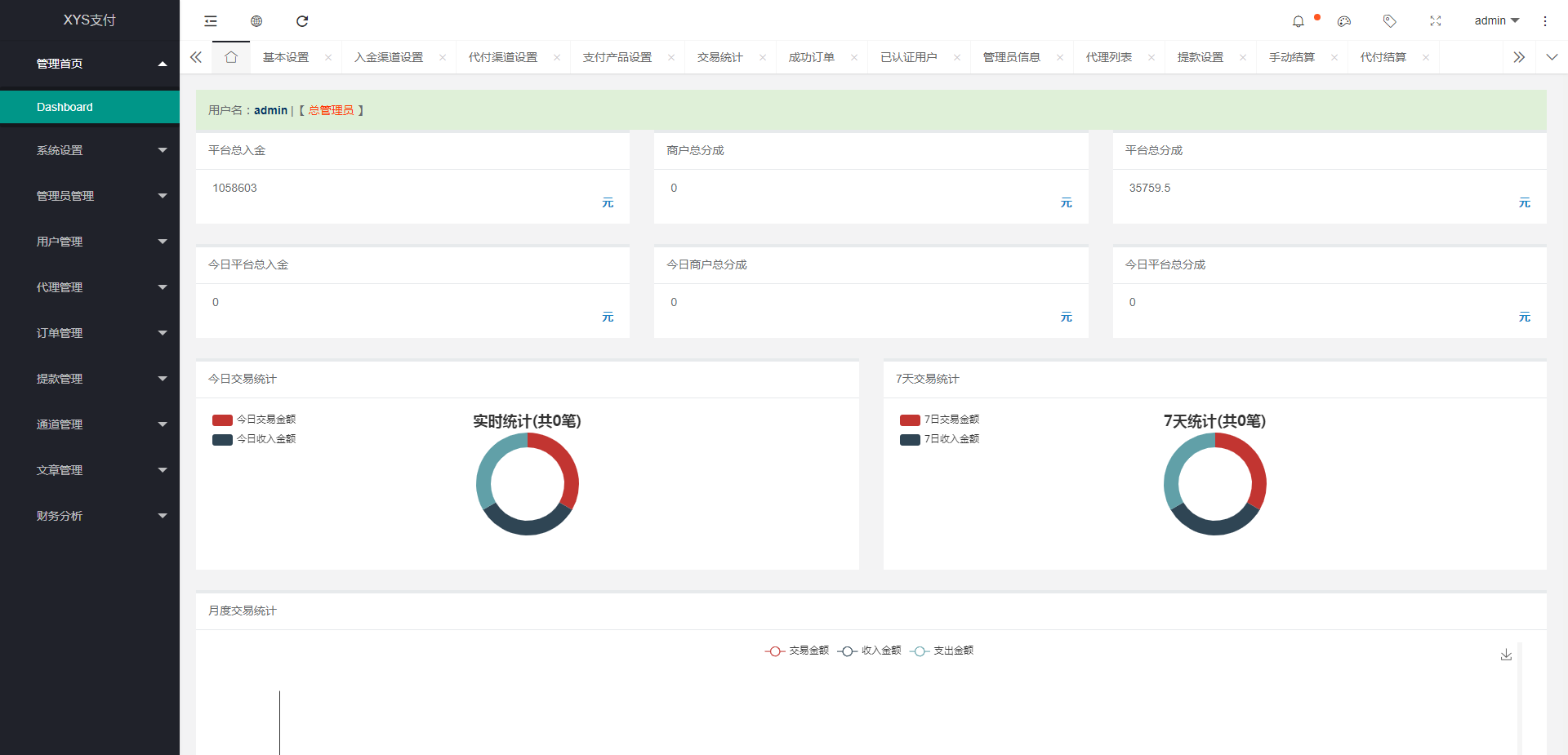
Task: Expand the 代理管理 sidebar menu
Action: pos(90,287)
